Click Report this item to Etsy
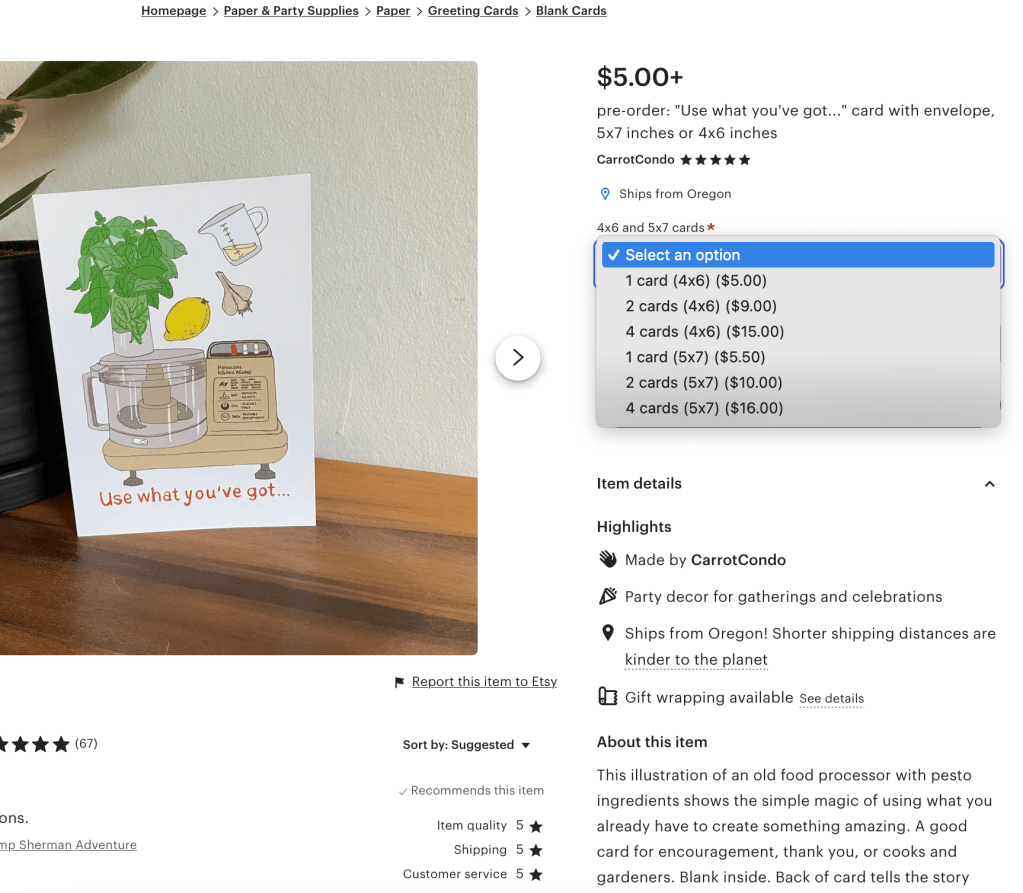 (x=484, y=682)
